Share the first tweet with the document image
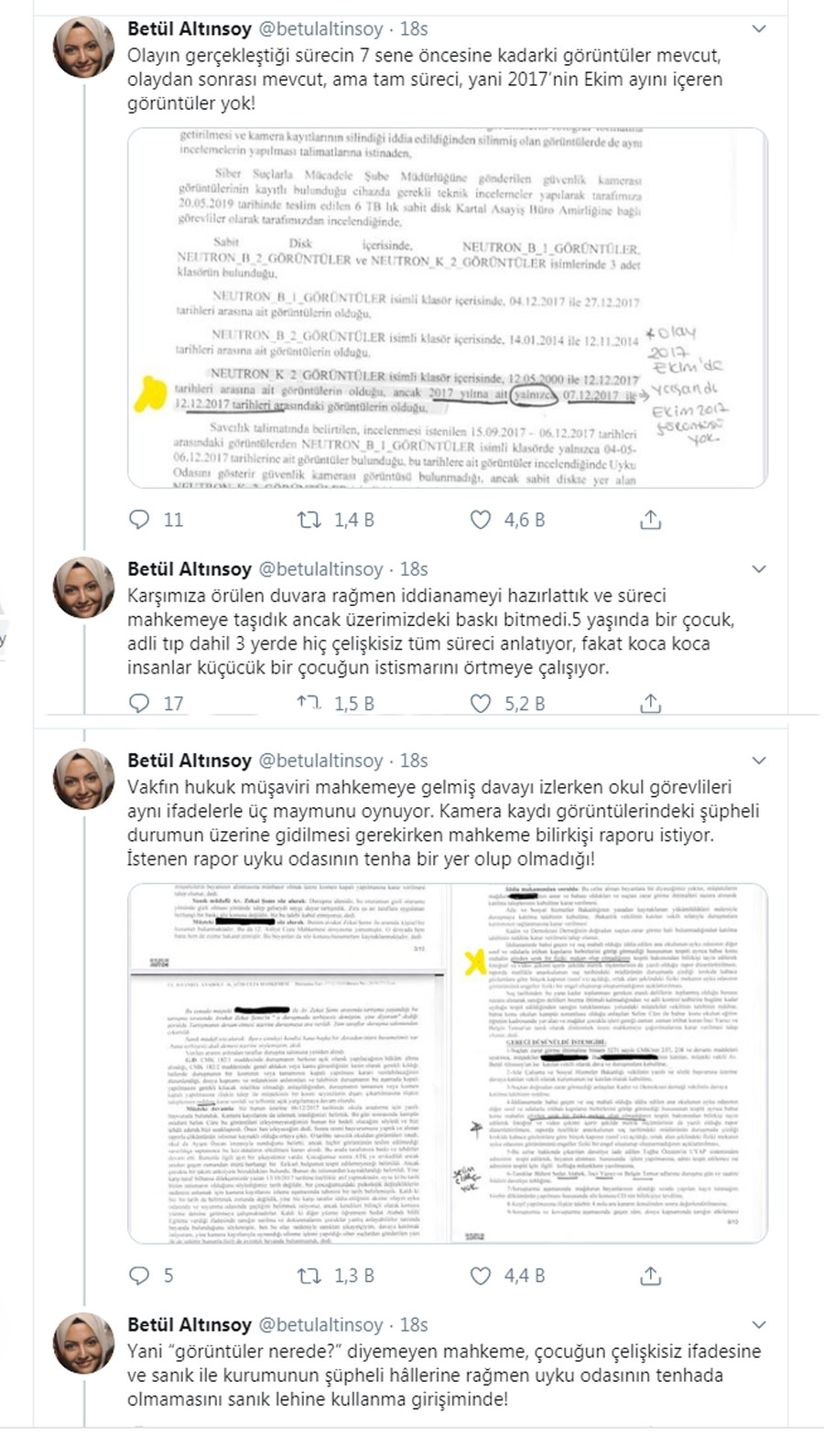The image size is (824, 1456). tap(650, 520)
